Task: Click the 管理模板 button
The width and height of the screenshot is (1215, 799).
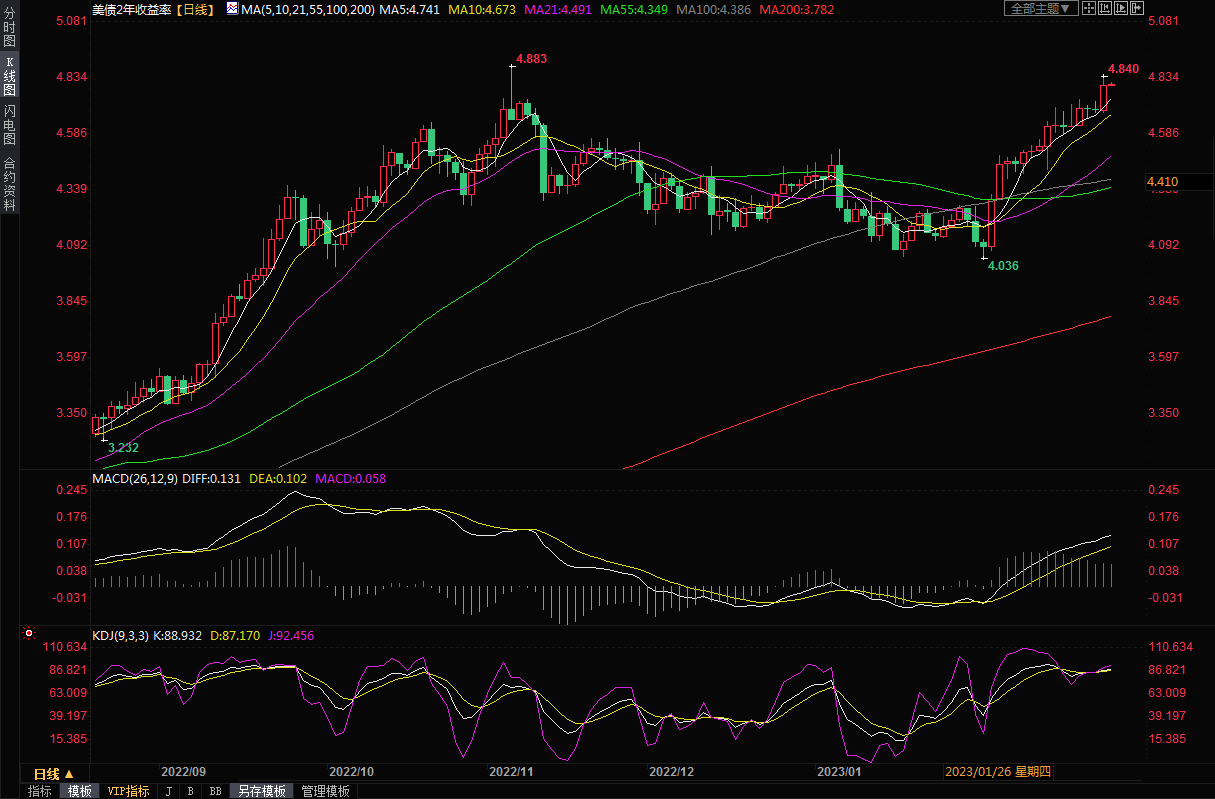Action: point(326,791)
